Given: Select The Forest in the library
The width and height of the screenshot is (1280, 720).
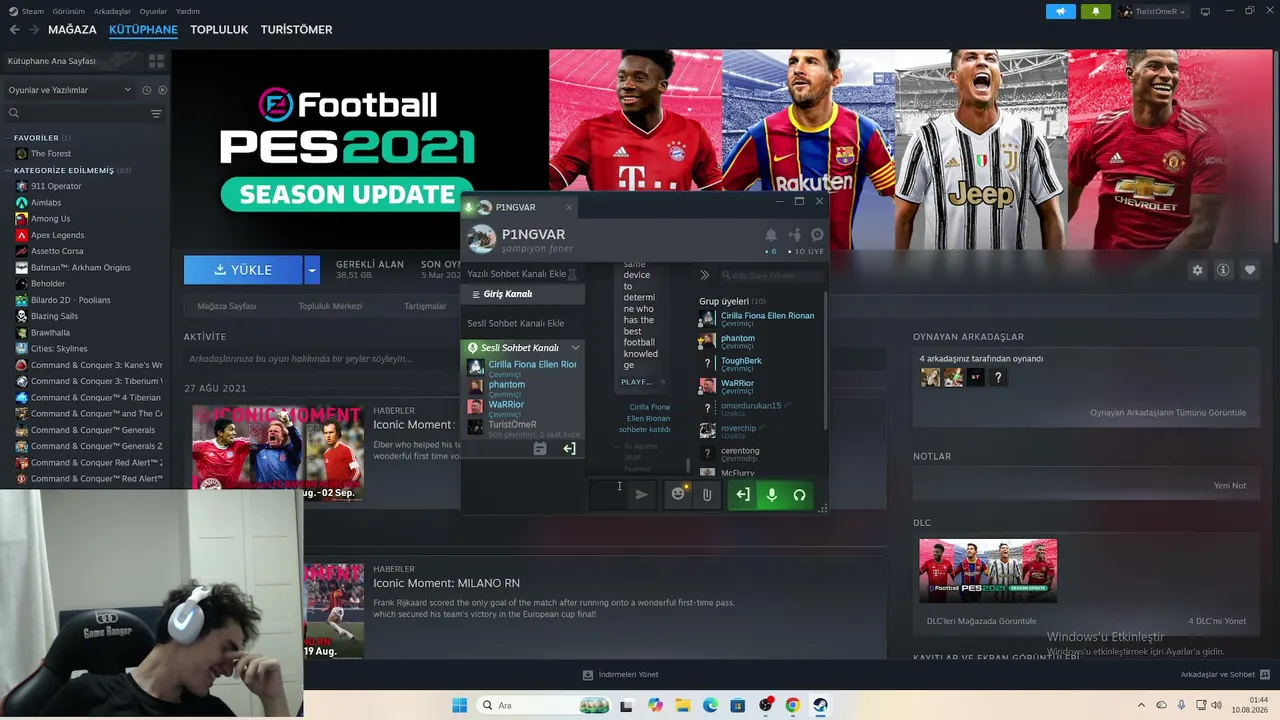Looking at the screenshot, I should (51, 154).
